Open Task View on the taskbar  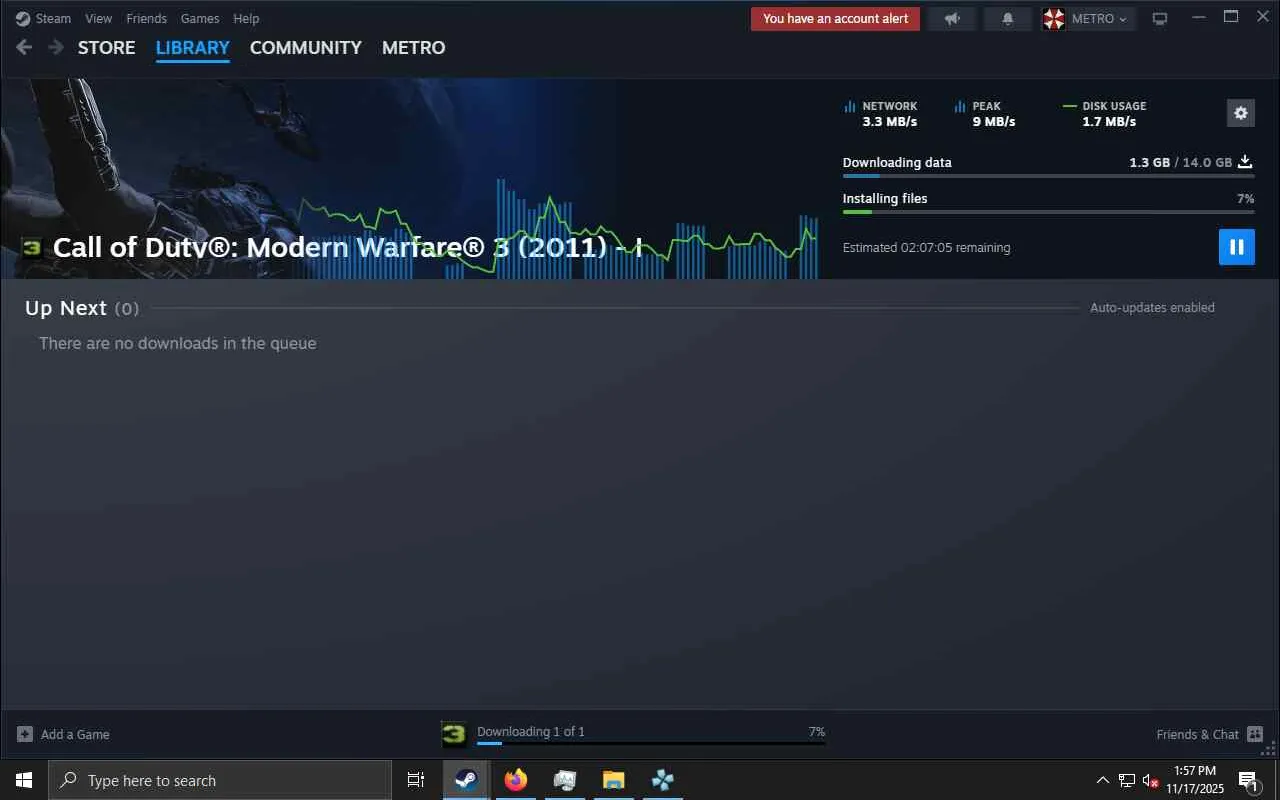[x=416, y=780]
